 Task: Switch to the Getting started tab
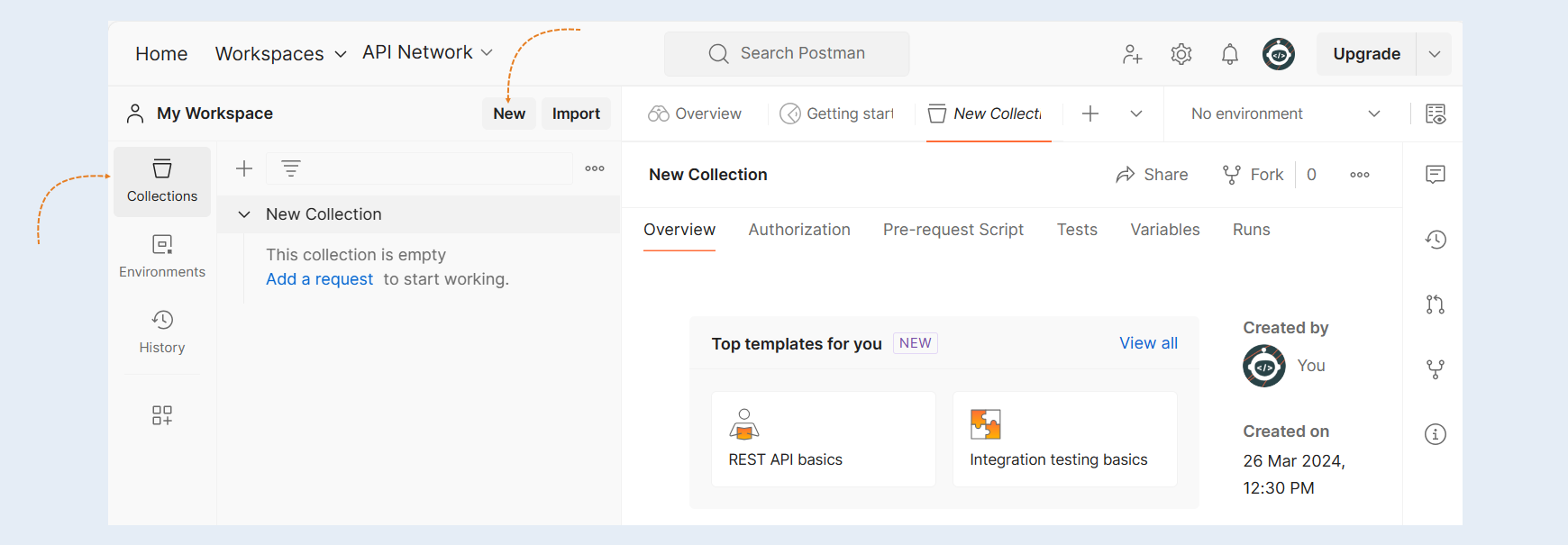click(837, 114)
